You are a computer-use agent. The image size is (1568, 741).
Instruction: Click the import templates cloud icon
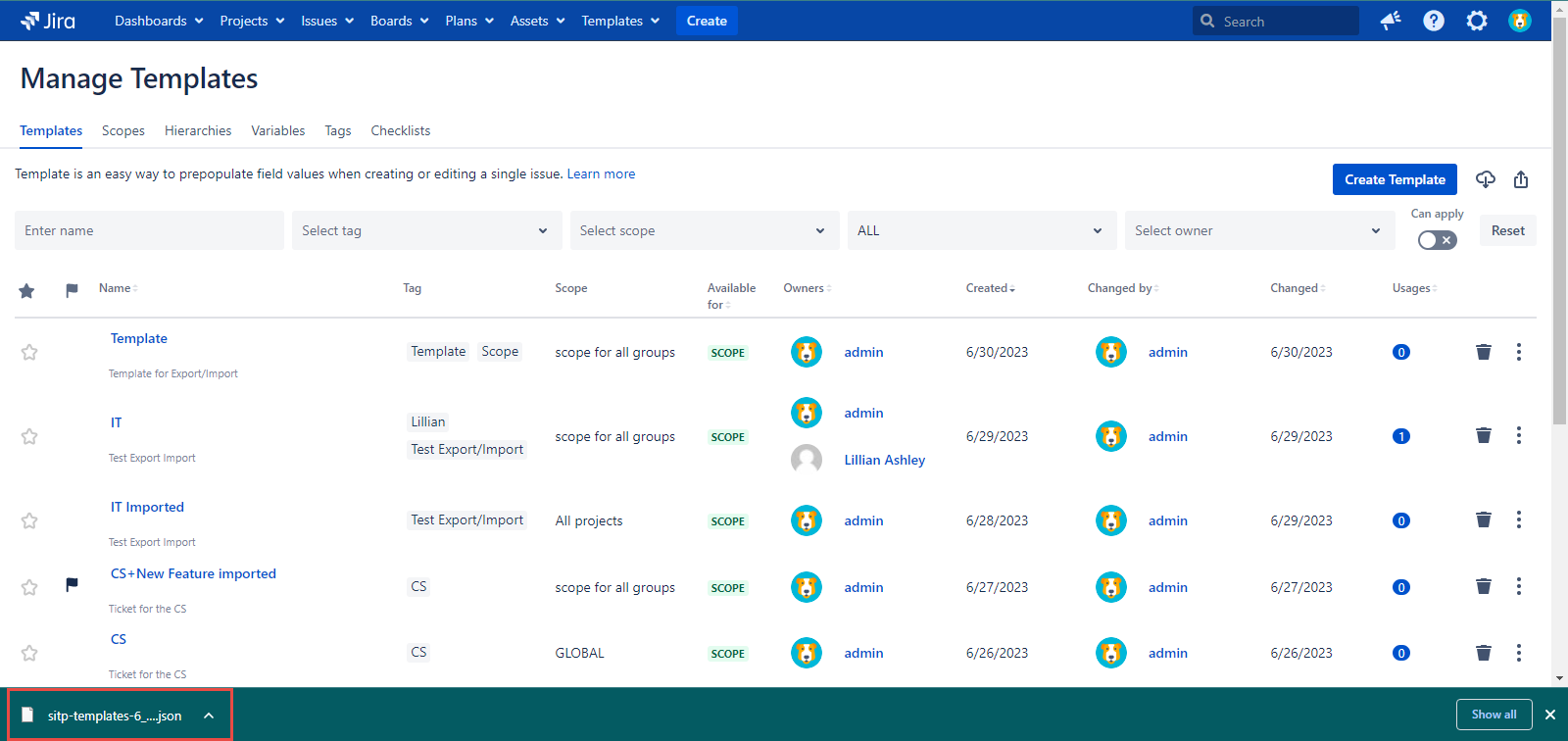pos(1486,179)
